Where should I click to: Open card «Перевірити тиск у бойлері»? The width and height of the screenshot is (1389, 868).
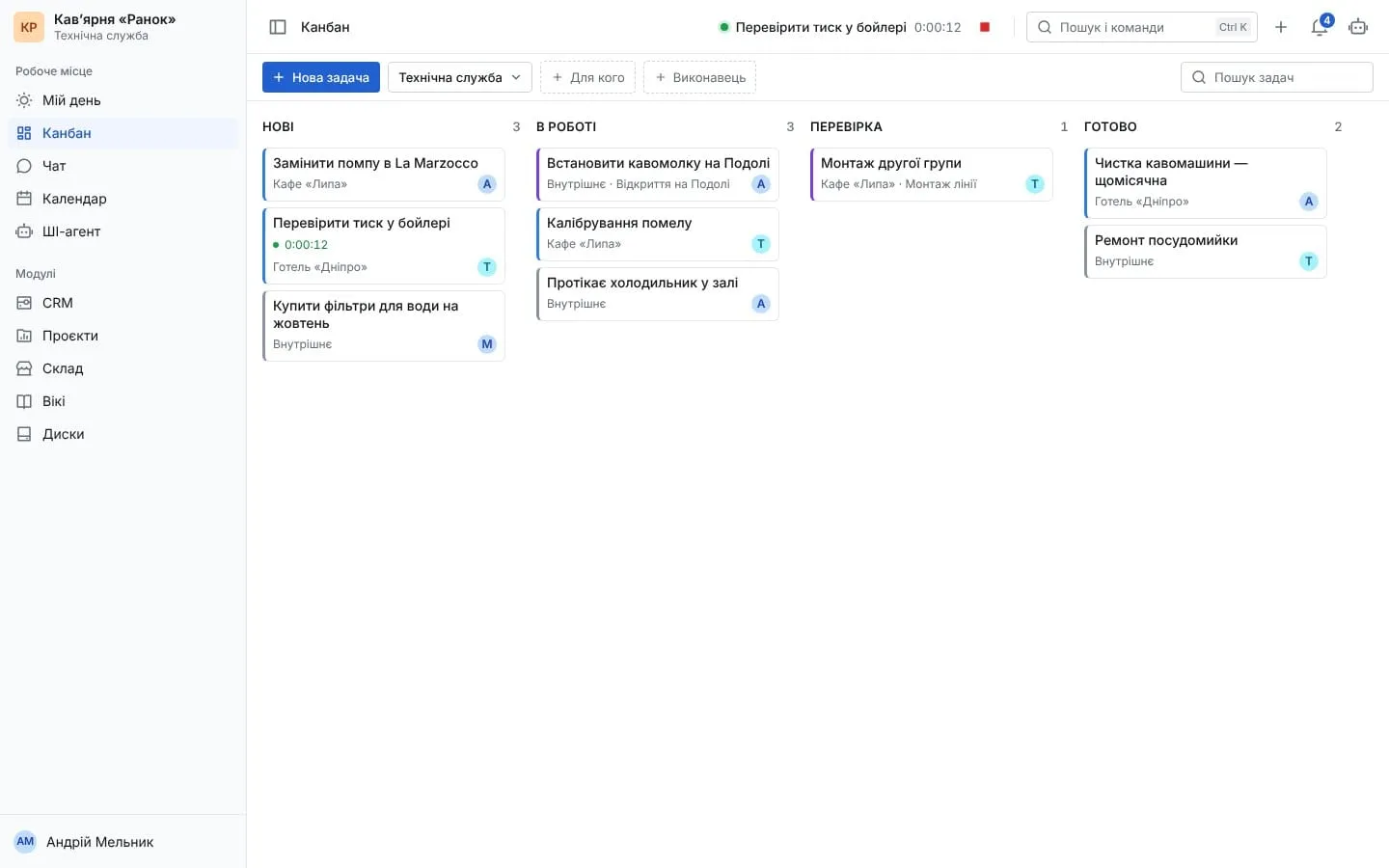384,246
